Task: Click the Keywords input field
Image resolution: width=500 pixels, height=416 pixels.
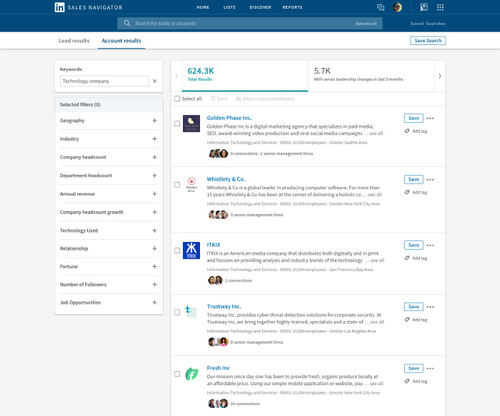Action: coord(104,81)
